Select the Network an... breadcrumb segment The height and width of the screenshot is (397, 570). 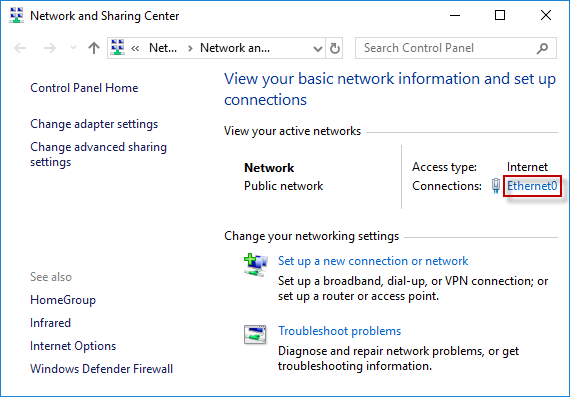click(235, 48)
